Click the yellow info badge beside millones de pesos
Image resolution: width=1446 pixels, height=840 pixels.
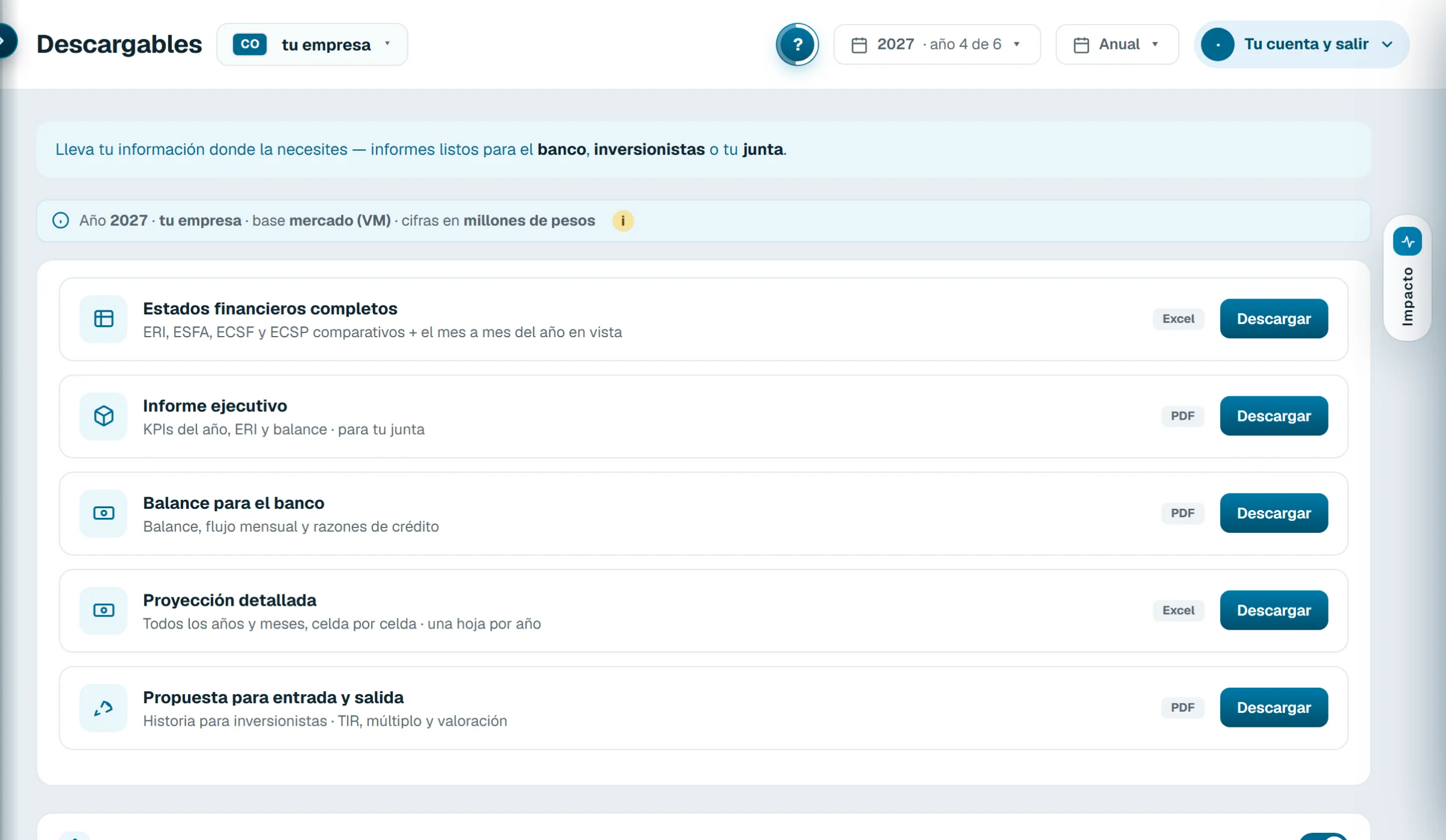623,221
